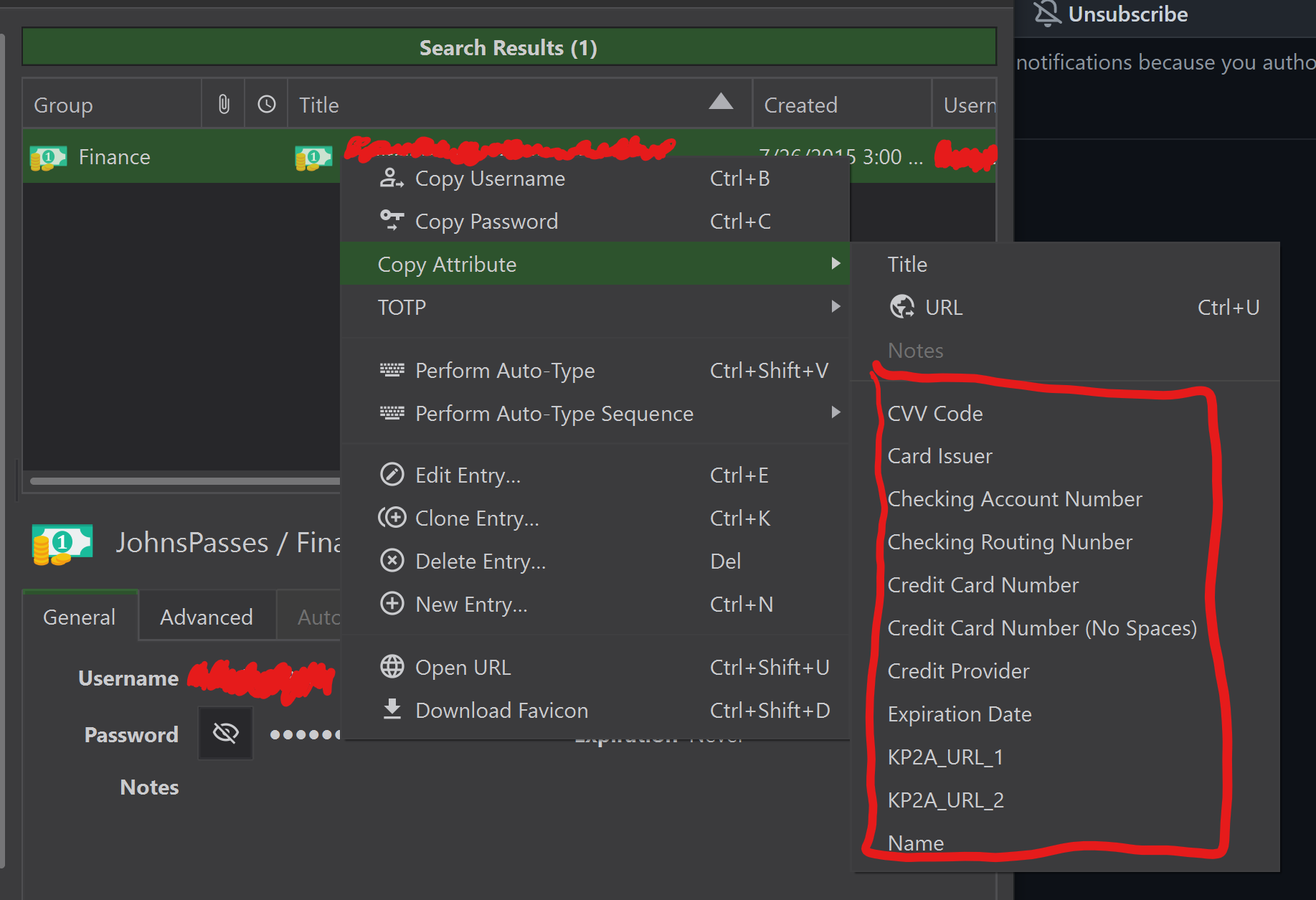Click the Unsubscribe link
The height and width of the screenshot is (900, 1316).
tap(1128, 14)
